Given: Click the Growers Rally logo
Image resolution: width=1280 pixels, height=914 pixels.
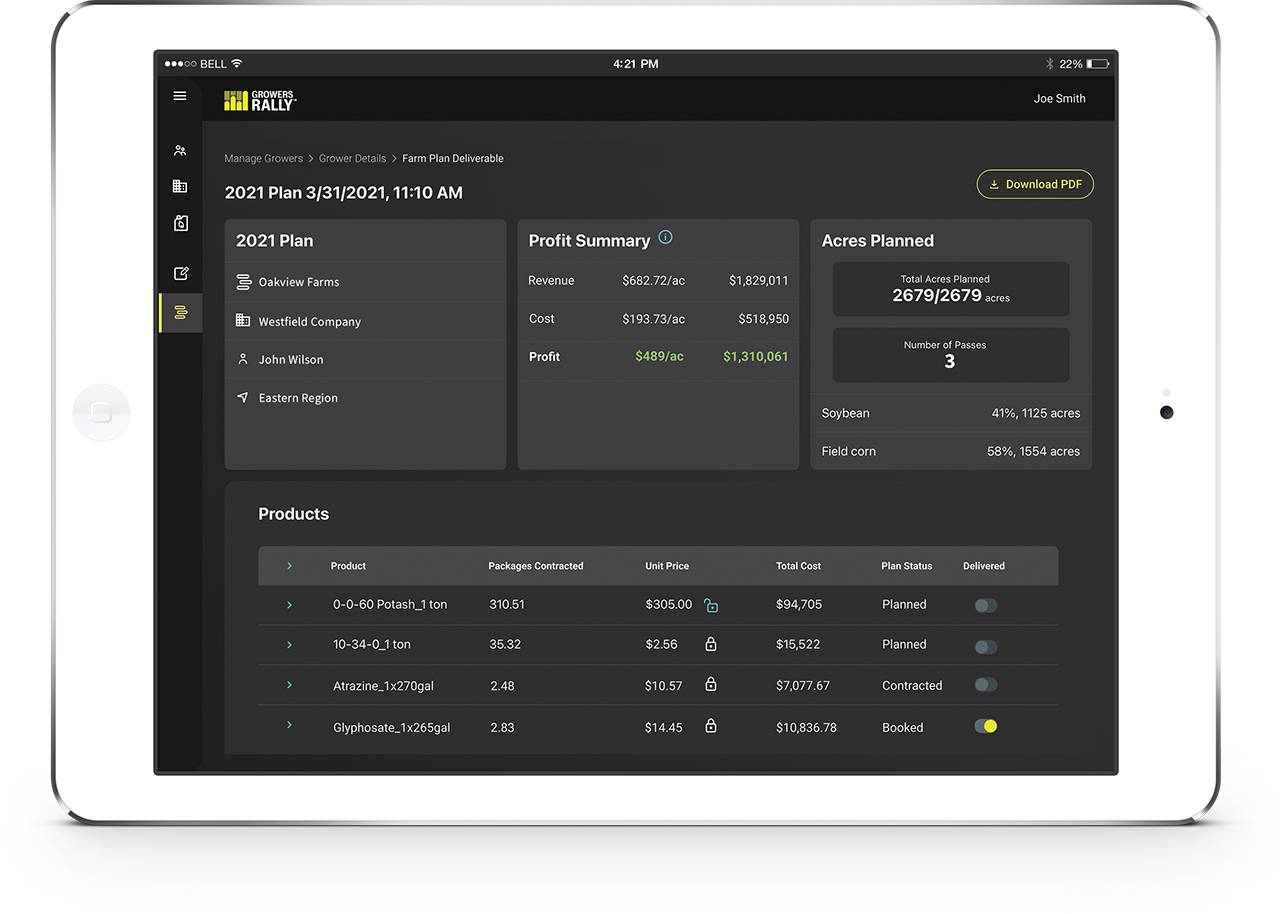Looking at the screenshot, I should tap(260, 100).
